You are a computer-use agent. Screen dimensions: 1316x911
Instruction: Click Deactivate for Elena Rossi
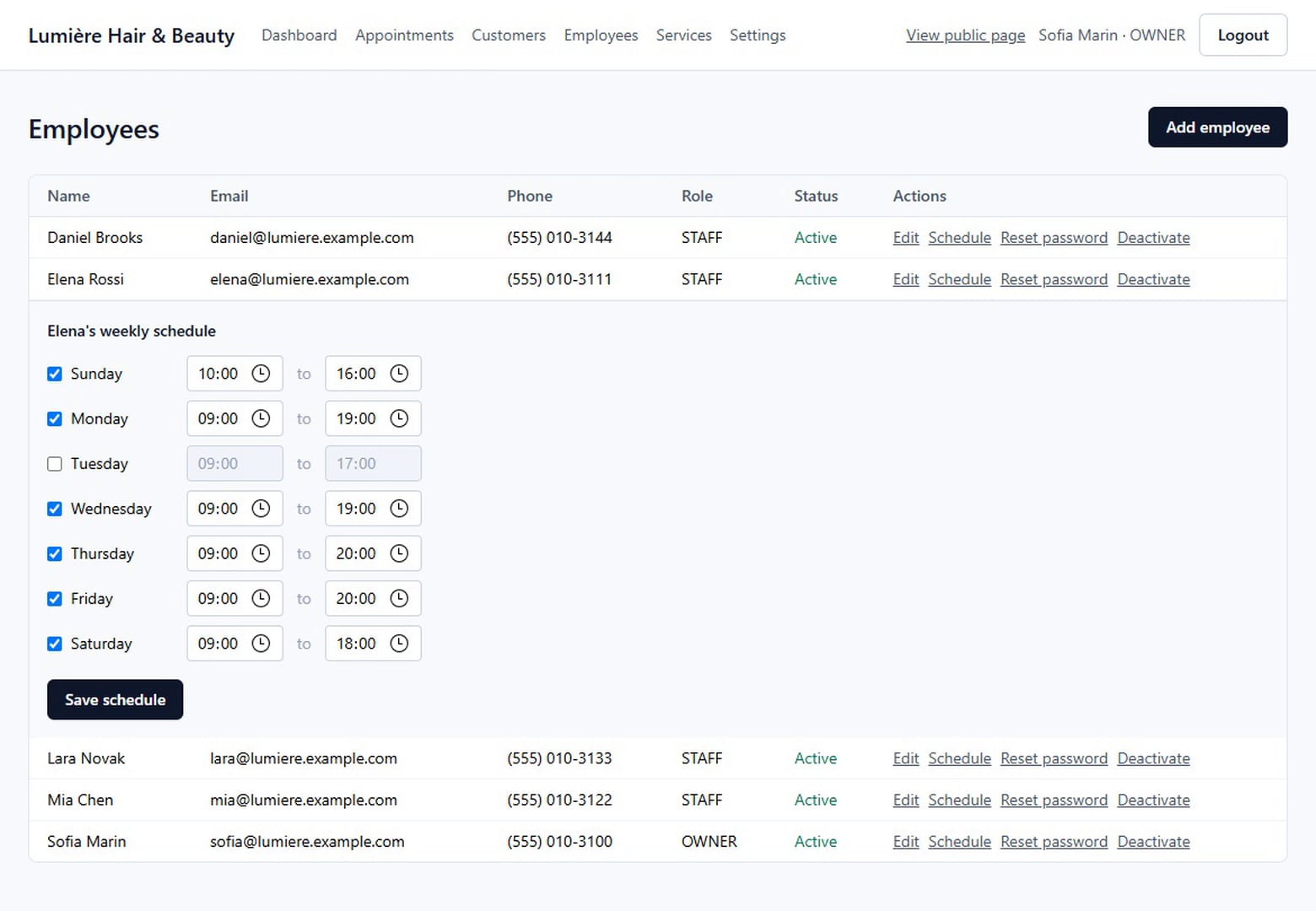coord(1153,279)
